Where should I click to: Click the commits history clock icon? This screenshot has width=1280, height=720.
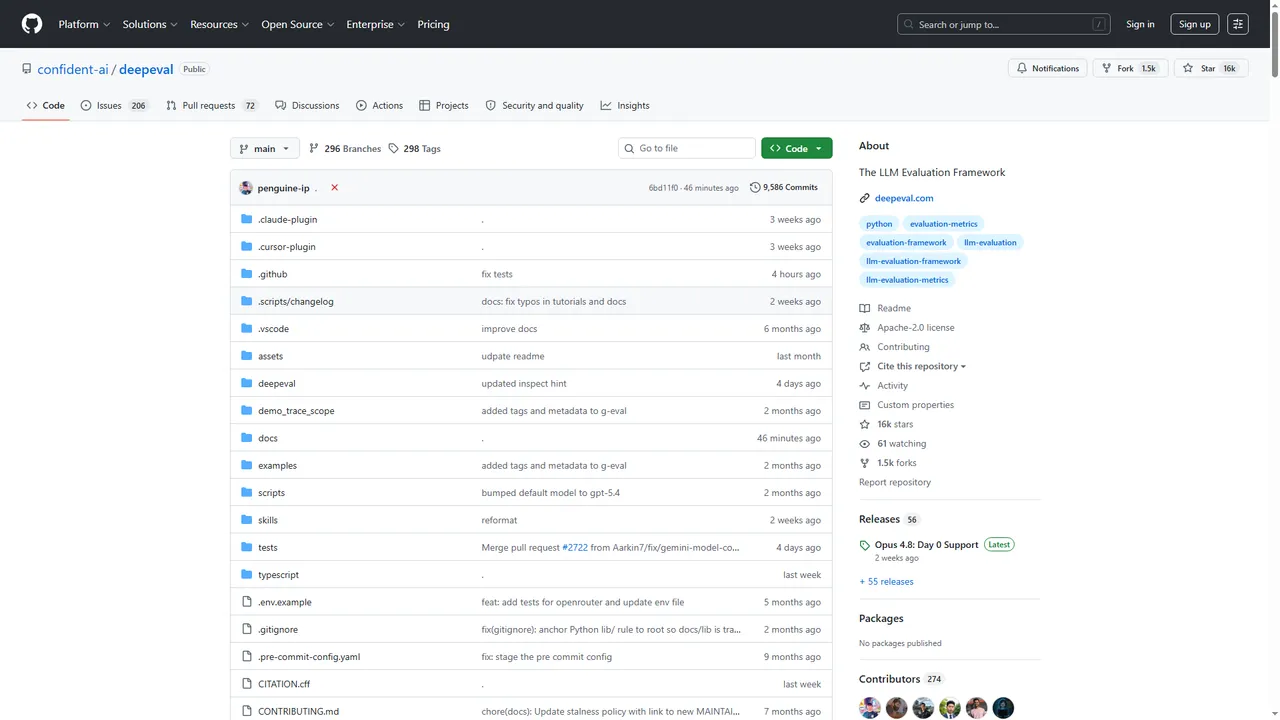pos(755,187)
